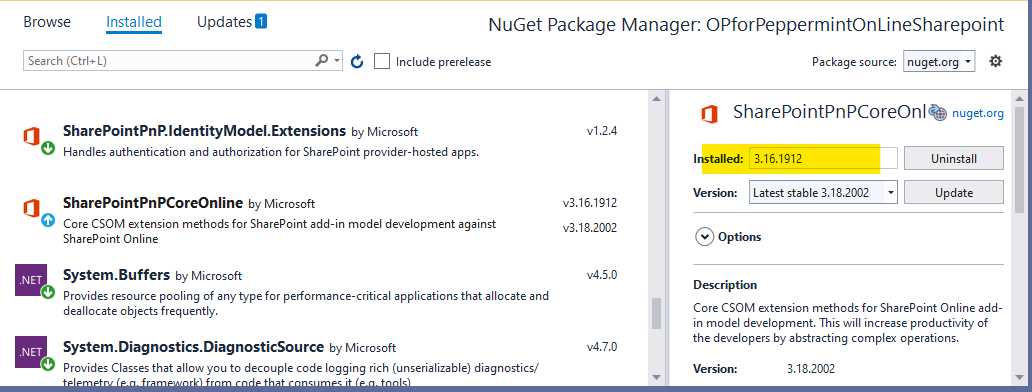The image size is (1032, 392).
Task: Click package list scrollbar down arrow
Action: pyautogui.click(x=656, y=377)
